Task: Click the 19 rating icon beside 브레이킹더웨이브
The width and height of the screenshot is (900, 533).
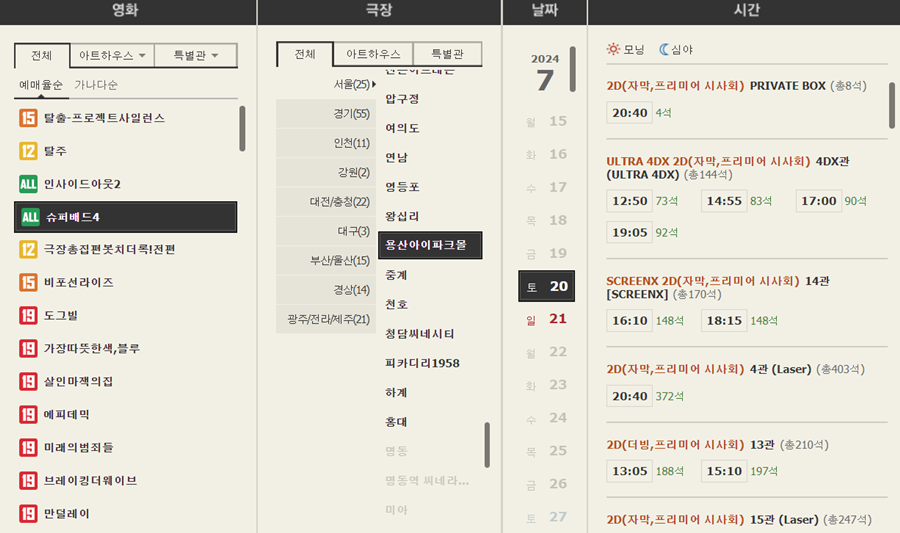Action: pos(28,480)
